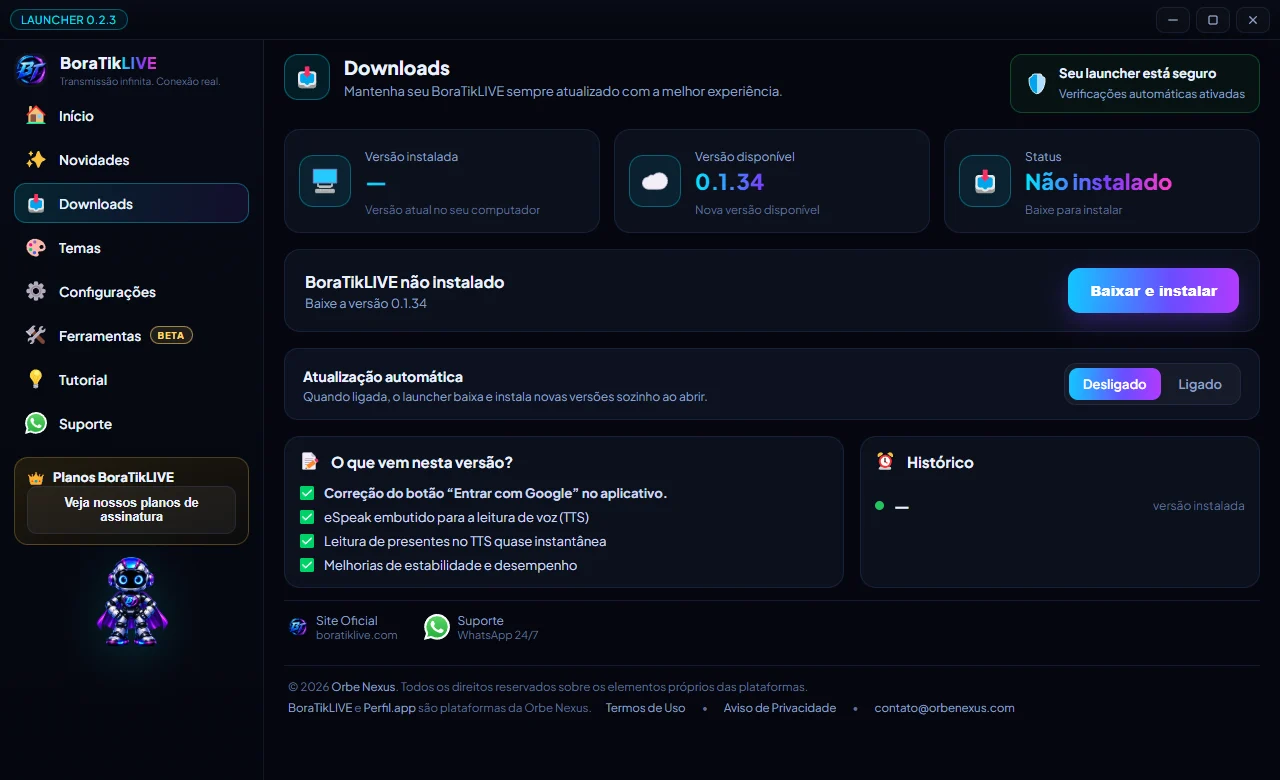Click the Site Oficial logo icon in footer
This screenshot has width=1280, height=780.
pos(298,627)
